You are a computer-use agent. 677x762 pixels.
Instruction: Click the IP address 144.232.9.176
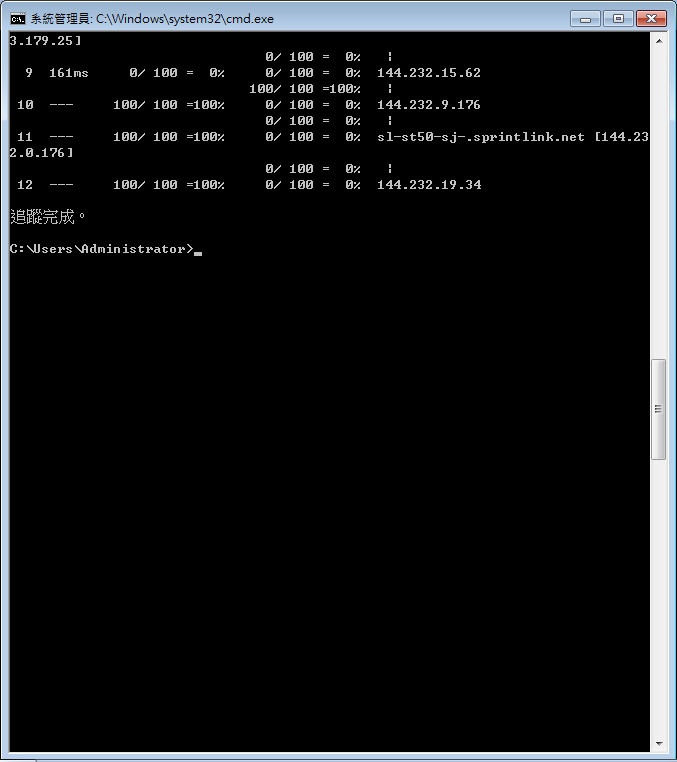click(x=429, y=104)
